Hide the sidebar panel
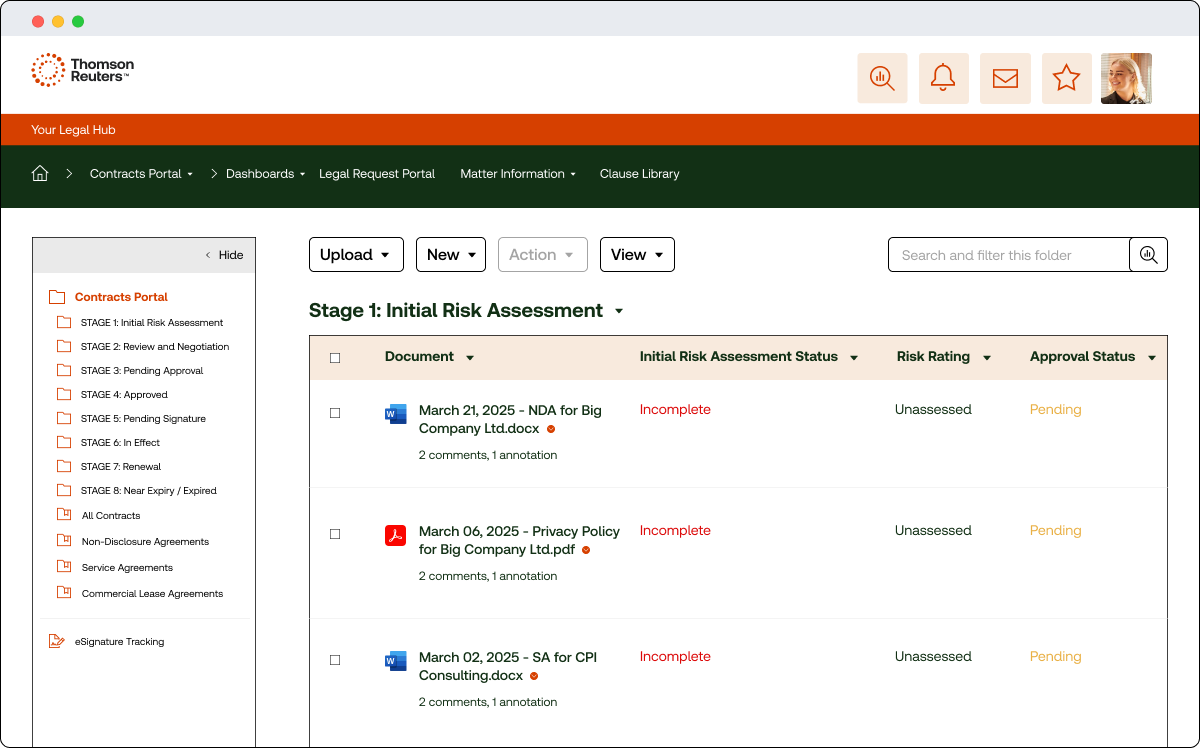This screenshot has width=1200, height=748. 224,255
